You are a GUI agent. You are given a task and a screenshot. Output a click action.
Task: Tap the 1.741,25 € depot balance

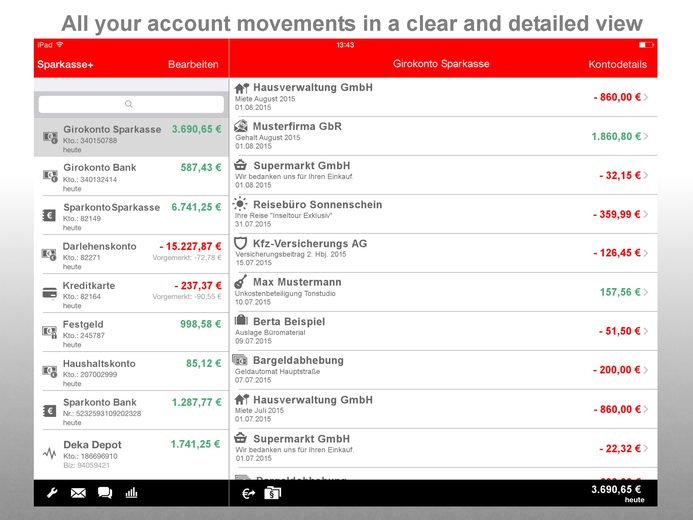tap(195, 444)
